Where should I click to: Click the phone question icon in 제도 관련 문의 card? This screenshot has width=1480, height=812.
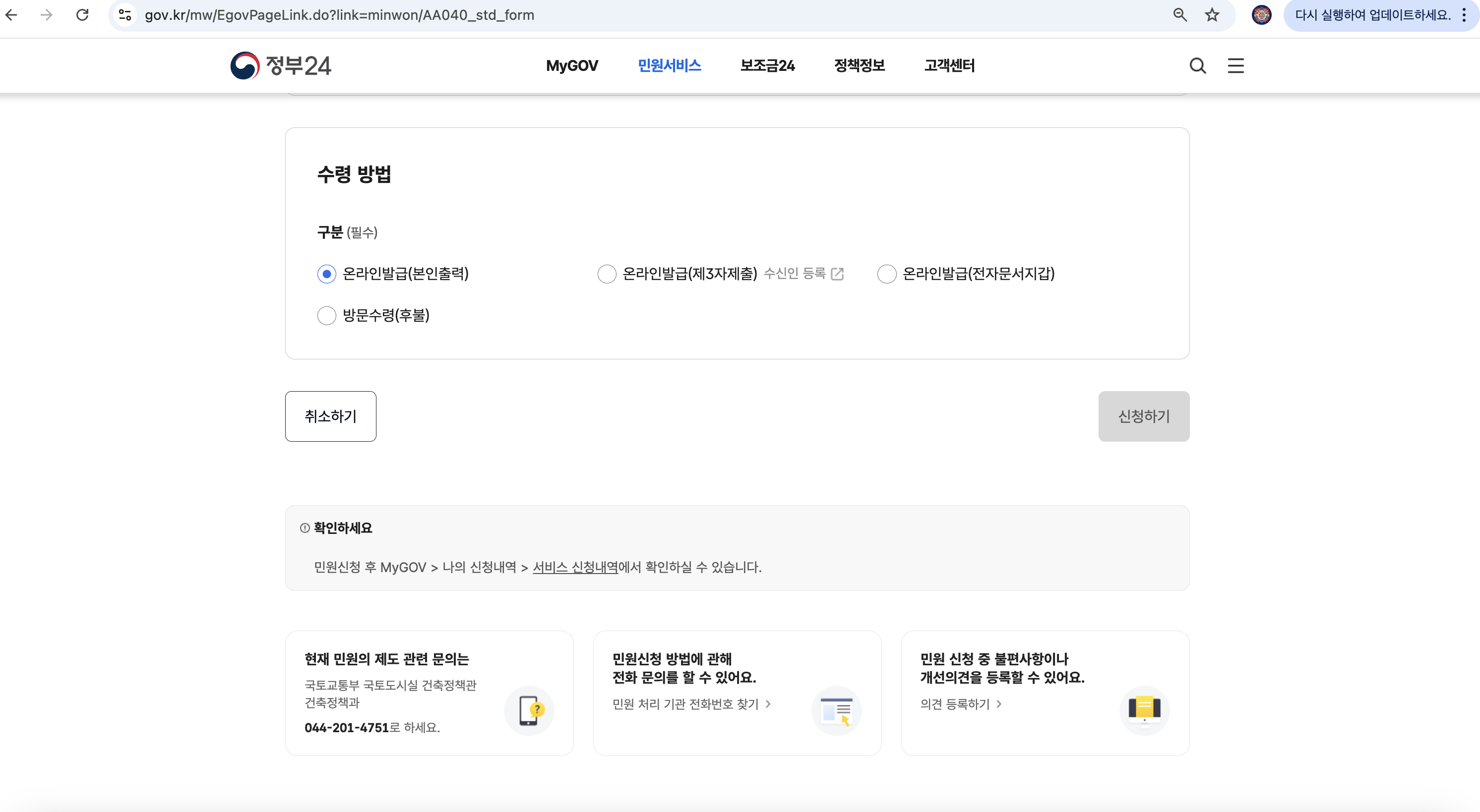click(x=529, y=710)
